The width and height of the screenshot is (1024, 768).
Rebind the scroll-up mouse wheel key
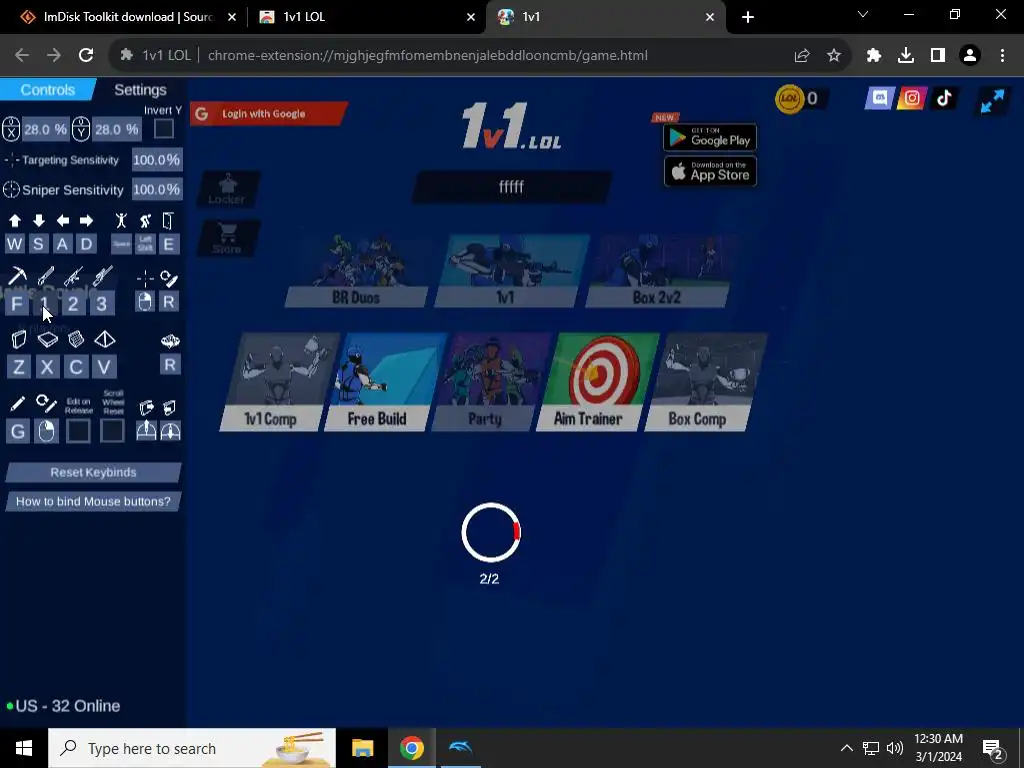(x=146, y=431)
